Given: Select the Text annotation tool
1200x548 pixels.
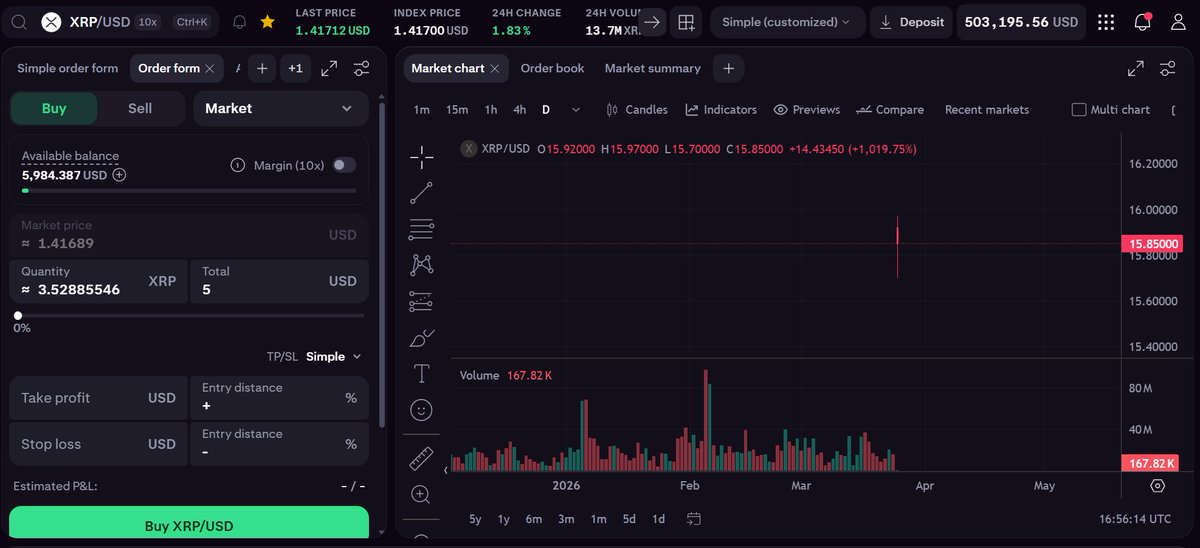Looking at the screenshot, I should tap(422, 374).
